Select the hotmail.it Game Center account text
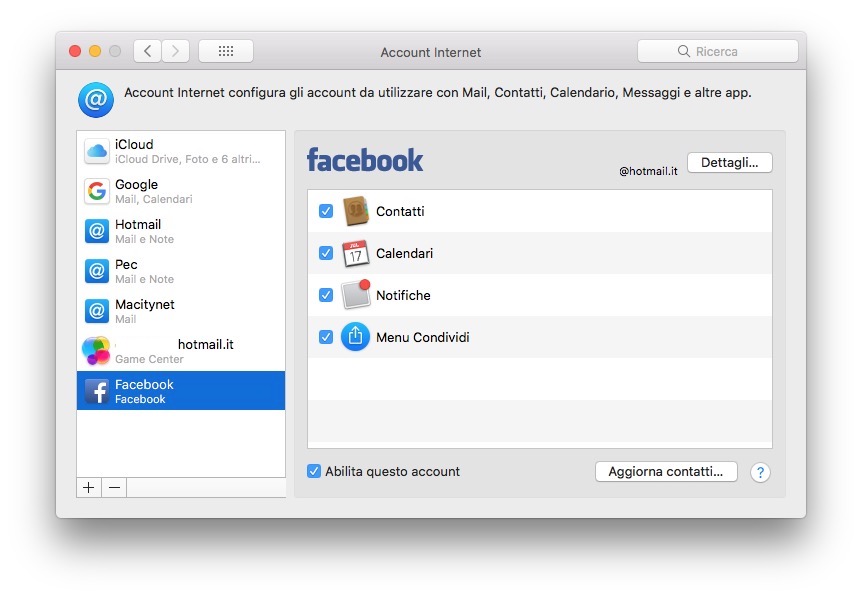Screen dimensions: 862x598 [x=206, y=345]
